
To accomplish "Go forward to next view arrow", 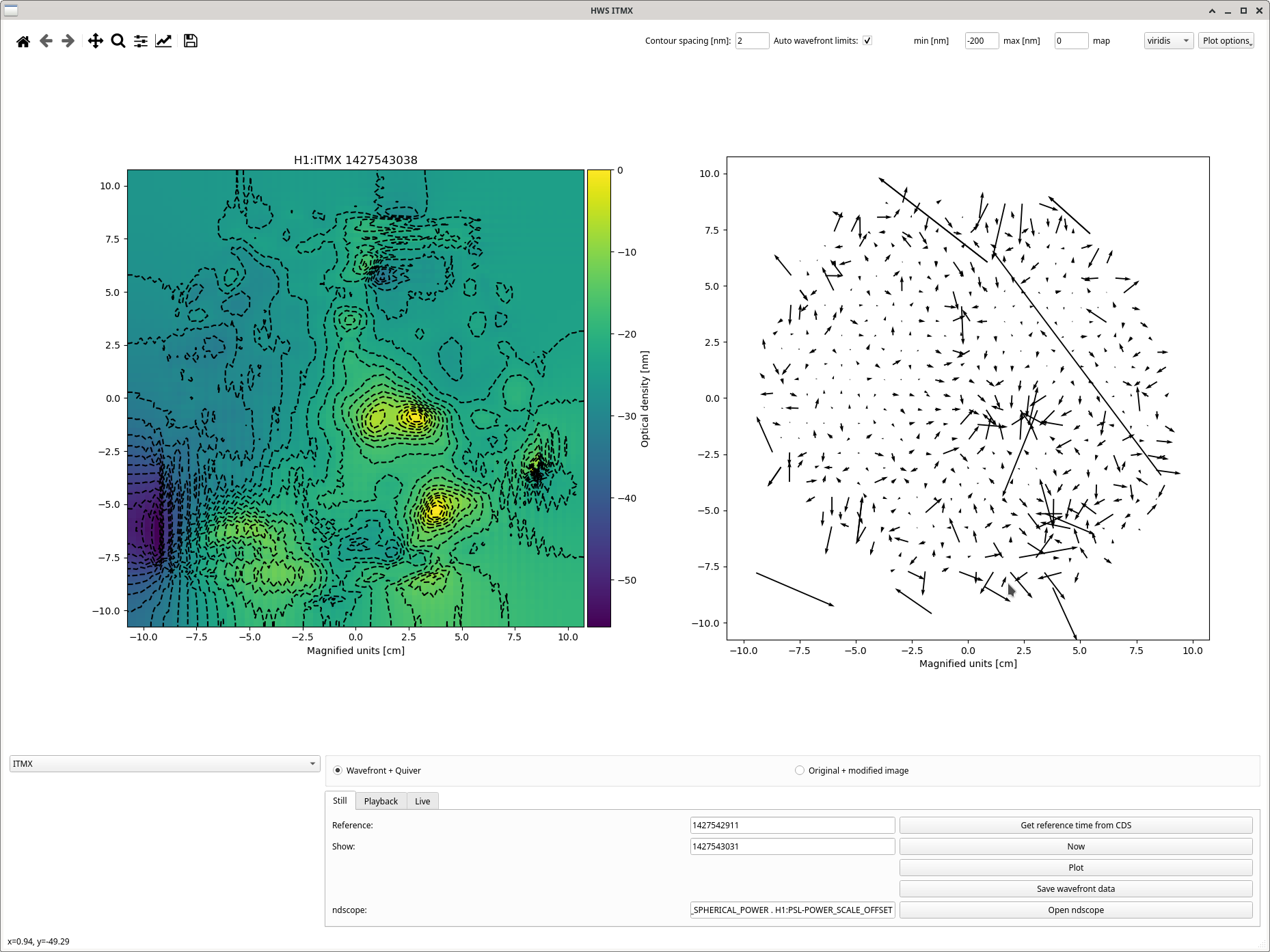I will click(x=68, y=41).
